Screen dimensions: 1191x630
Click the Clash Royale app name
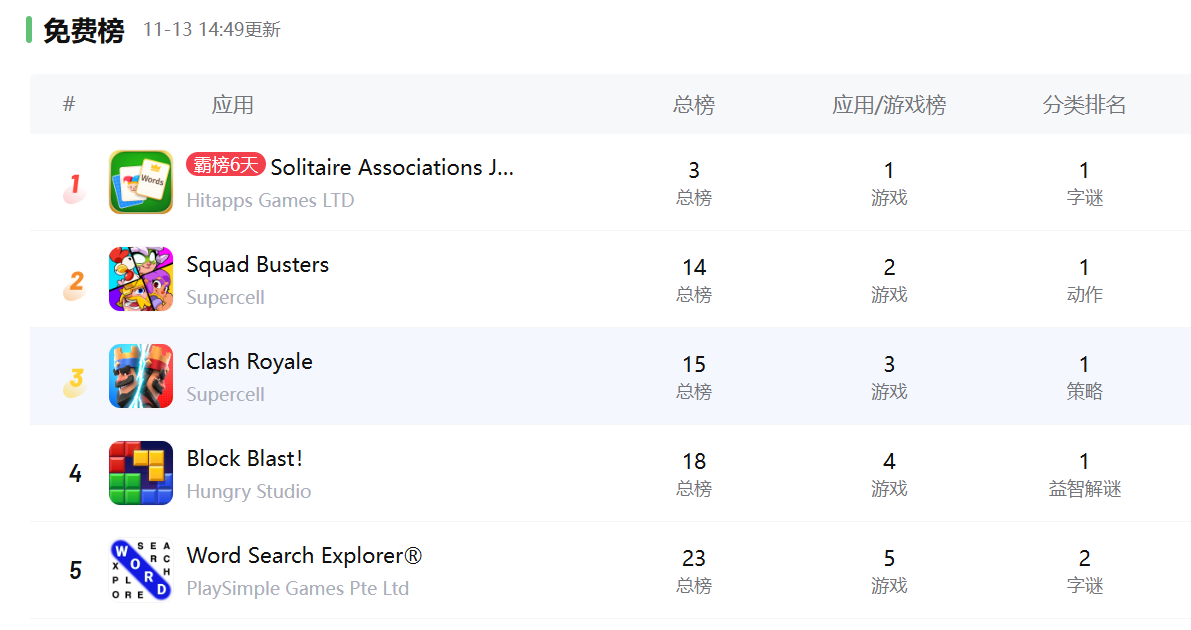tap(250, 362)
